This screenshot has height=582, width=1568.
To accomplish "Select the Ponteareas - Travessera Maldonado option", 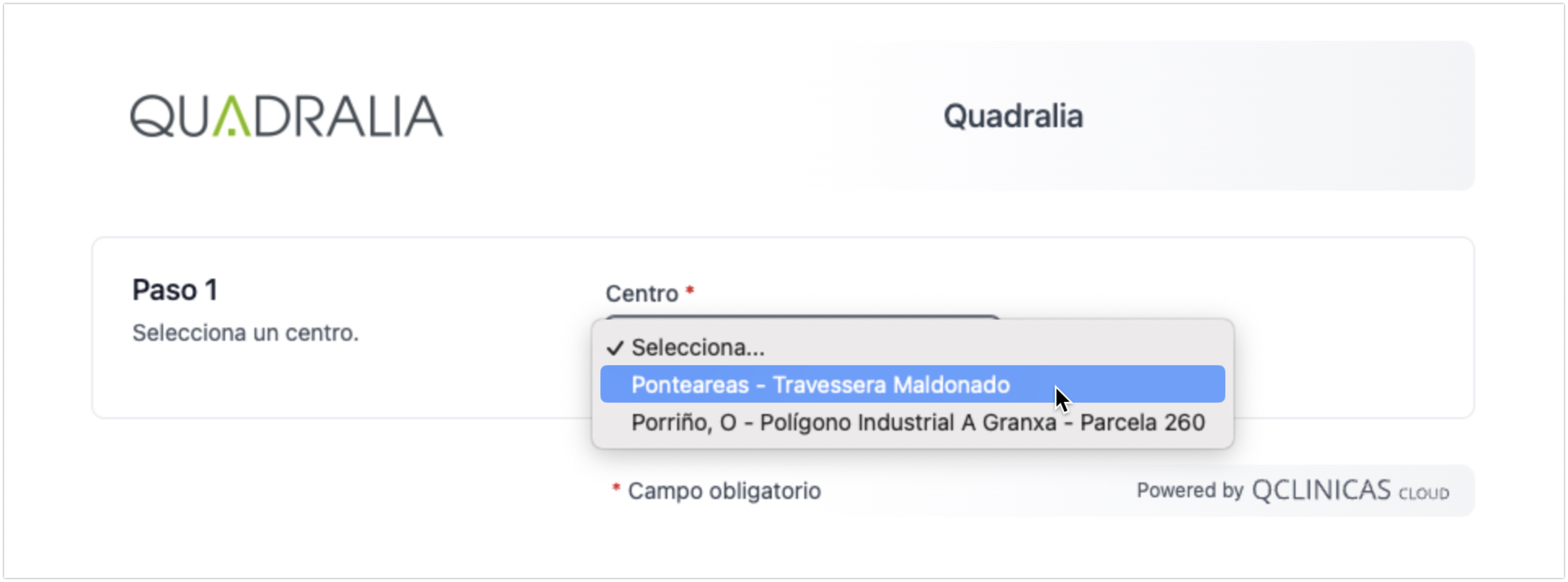I will click(820, 385).
